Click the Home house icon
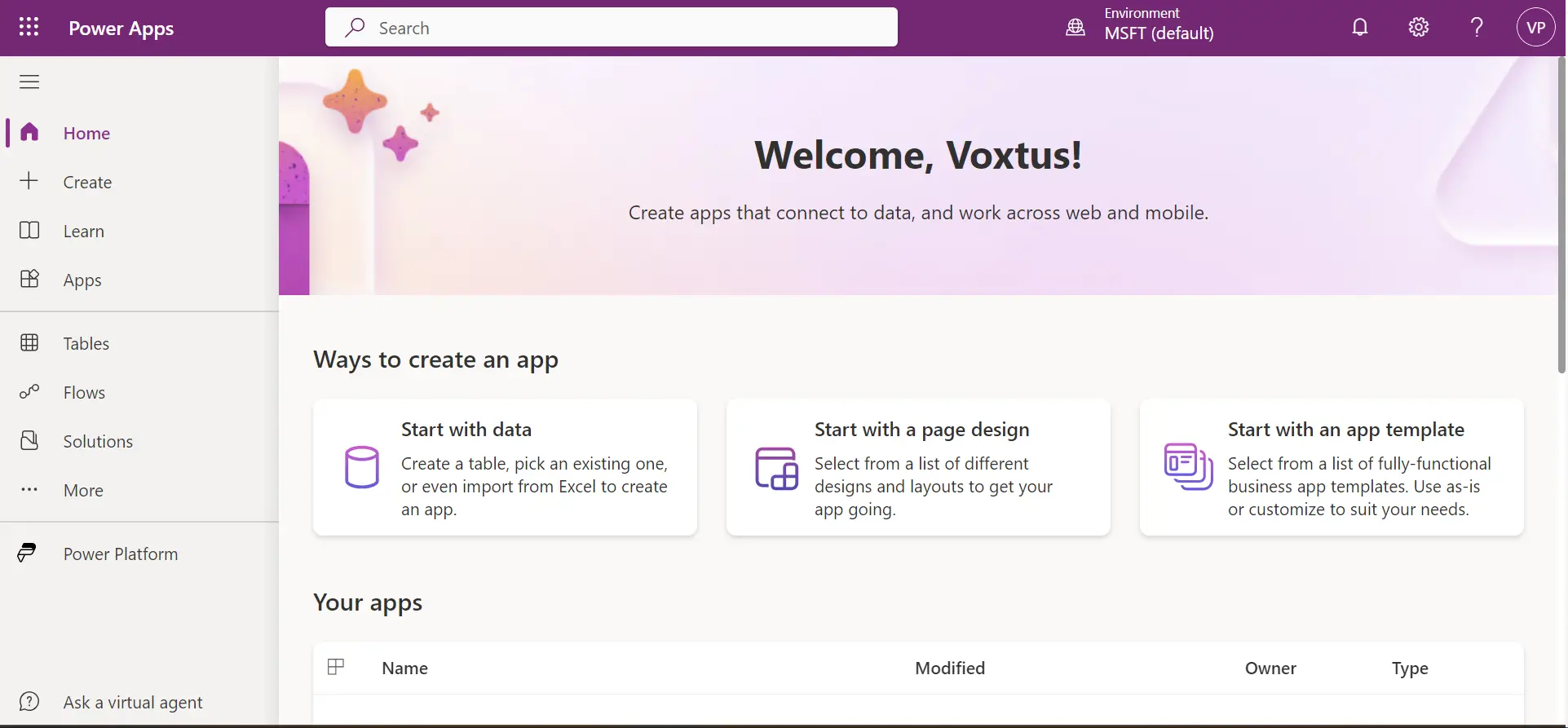This screenshot has height=728, width=1568. [x=29, y=132]
